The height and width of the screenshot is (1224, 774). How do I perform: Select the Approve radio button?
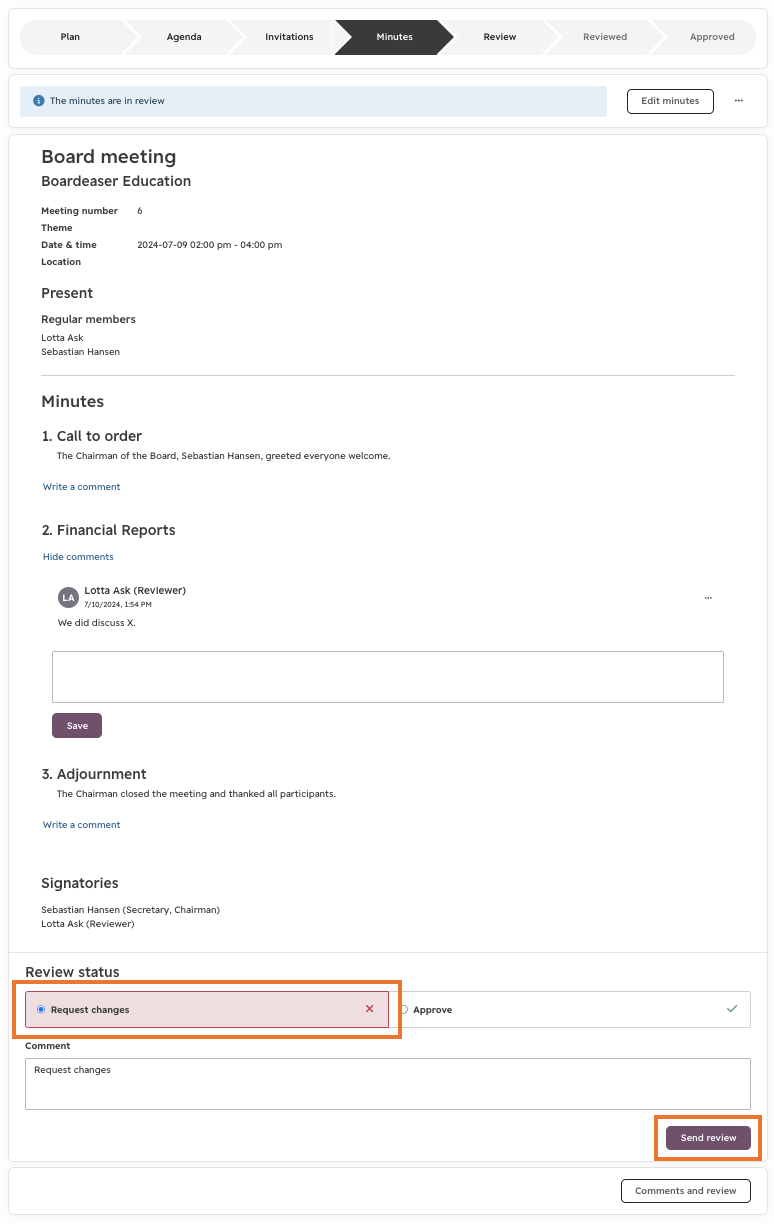click(403, 1010)
